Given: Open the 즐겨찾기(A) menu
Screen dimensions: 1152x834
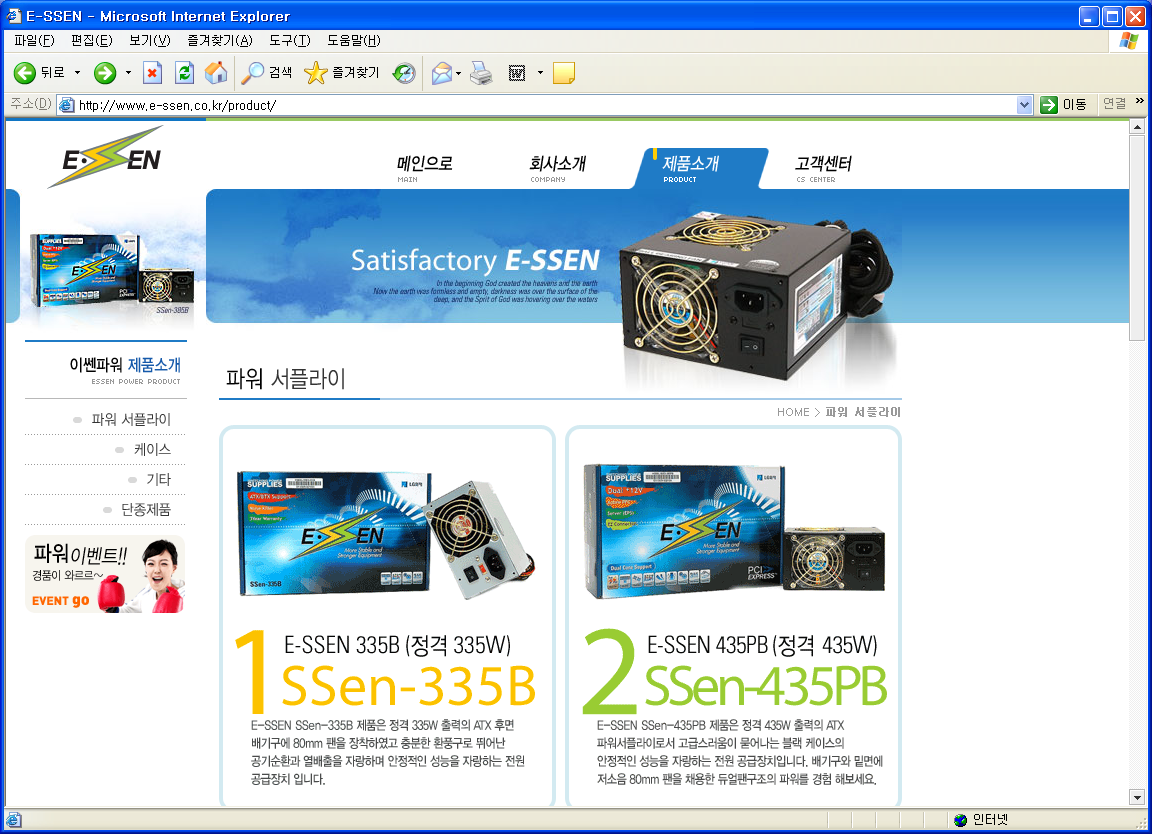Looking at the screenshot, I should (x=220, y=40).
